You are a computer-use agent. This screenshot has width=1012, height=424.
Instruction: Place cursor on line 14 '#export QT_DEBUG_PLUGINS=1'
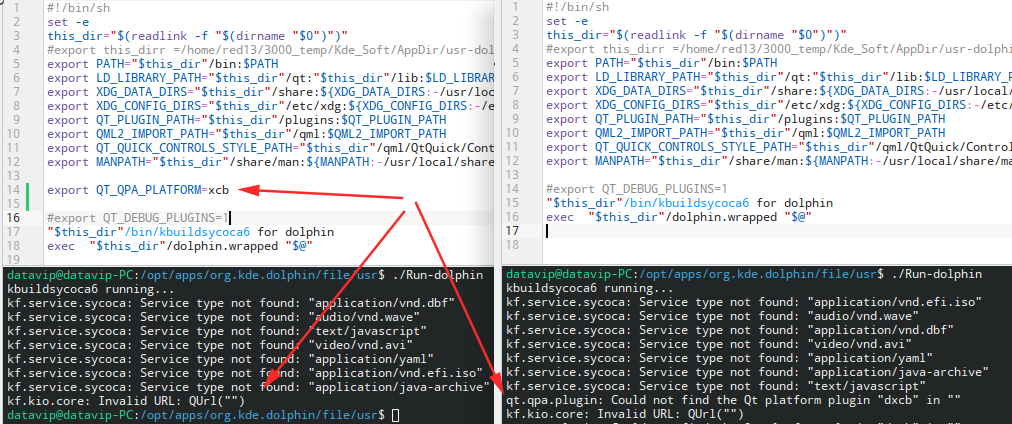(636, 189)
